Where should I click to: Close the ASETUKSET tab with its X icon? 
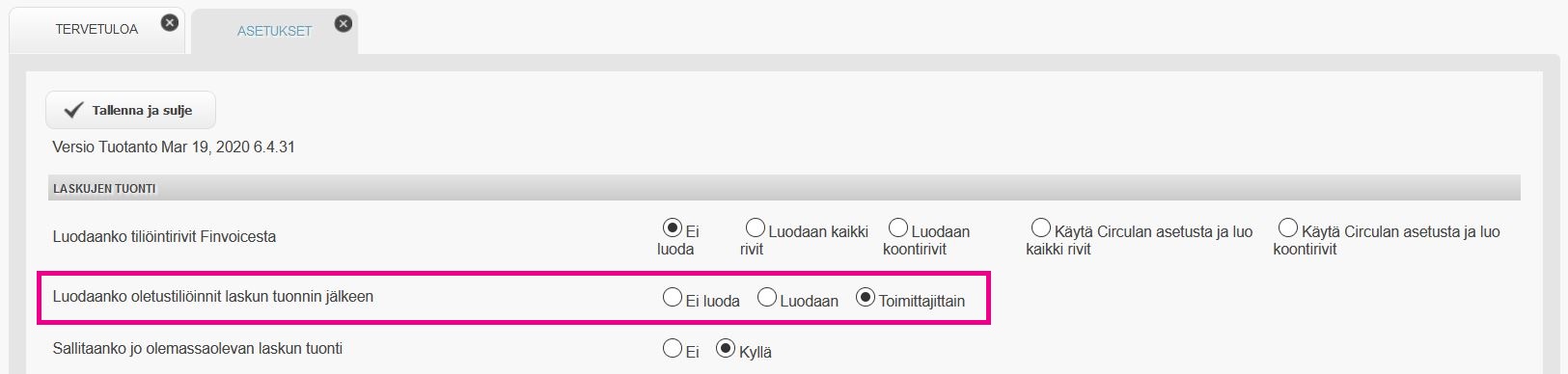[x=344, y=23]
